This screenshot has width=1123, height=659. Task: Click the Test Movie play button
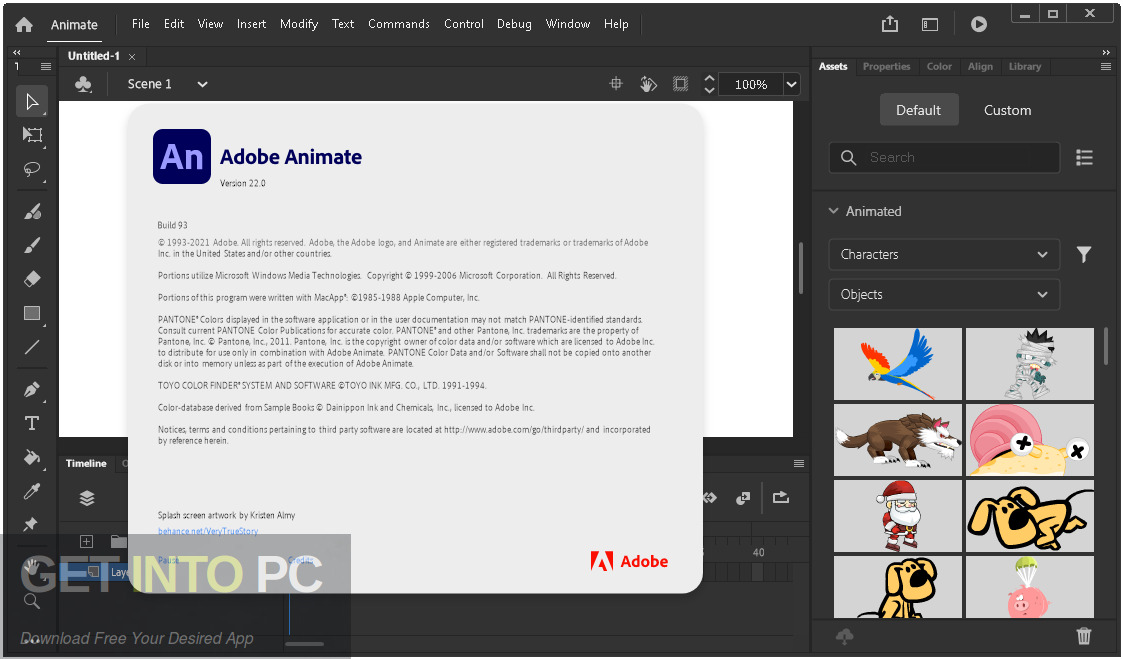coord(978,24)
